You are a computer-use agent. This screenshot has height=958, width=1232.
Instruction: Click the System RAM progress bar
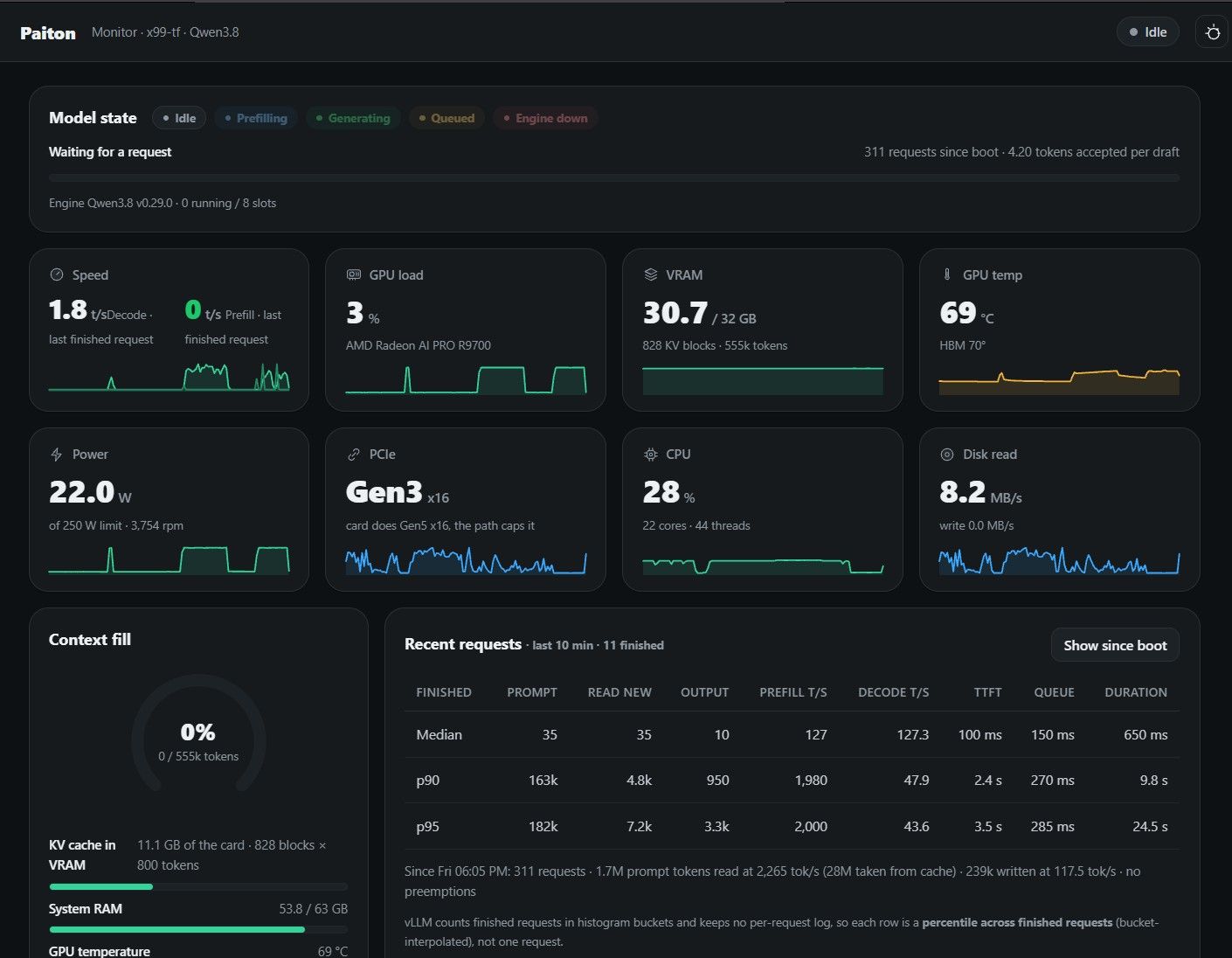198,929
